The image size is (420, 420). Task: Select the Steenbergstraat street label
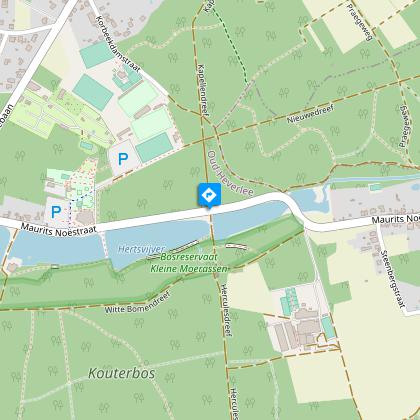(x=392, y=279)
